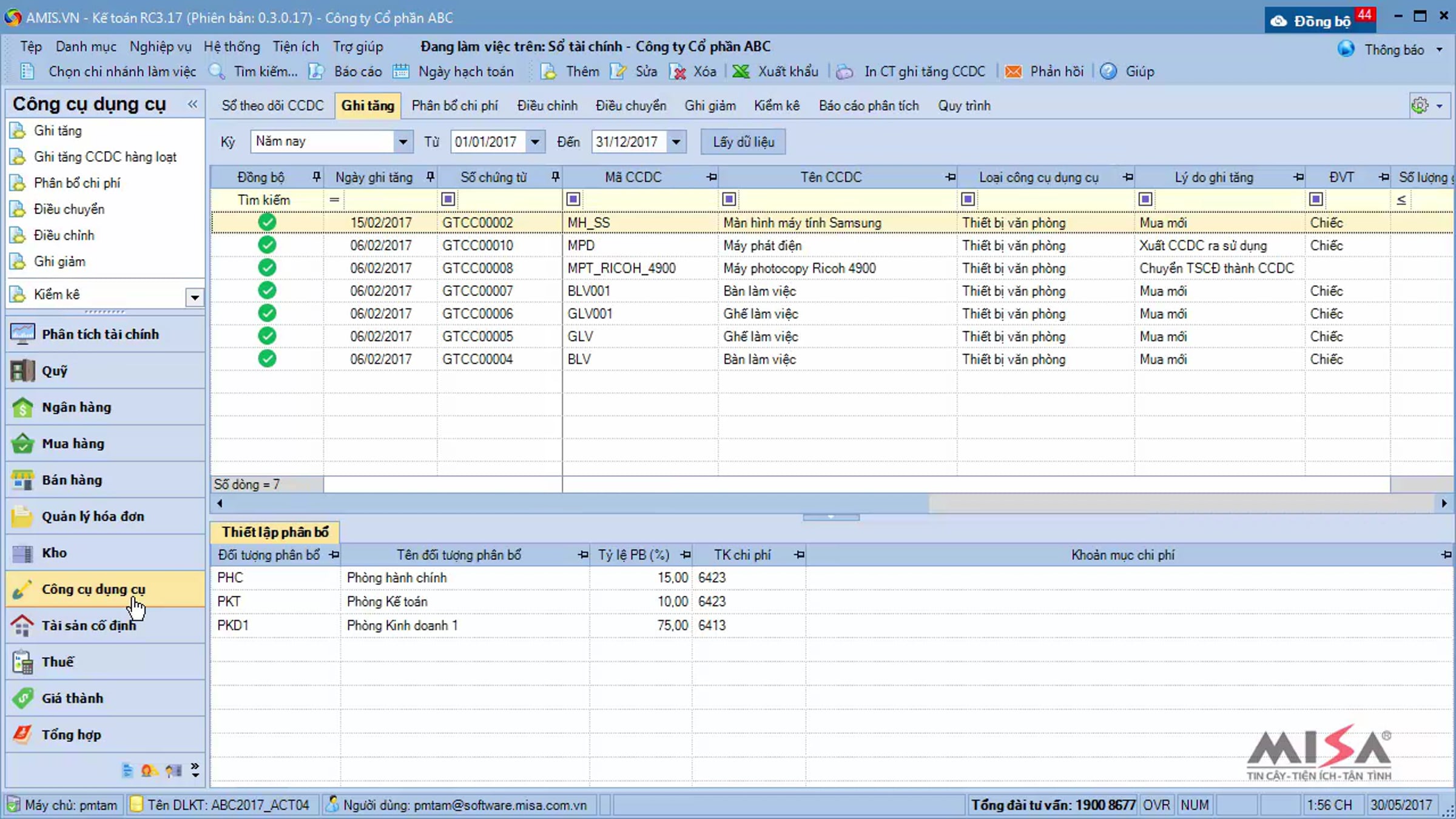Image resolution: width=1456 pixels, height=819 pixels.
Task: Click the Ngày ghi tăng filter input field
Action: point(390,199)
